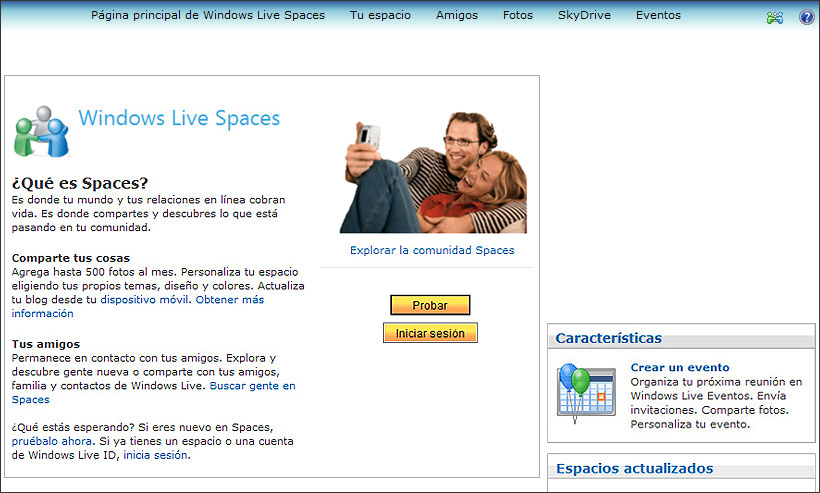Viewport: 820px width, 493px height.
Task: Open the blue help question mark icon
Action: tap(806, 17)
